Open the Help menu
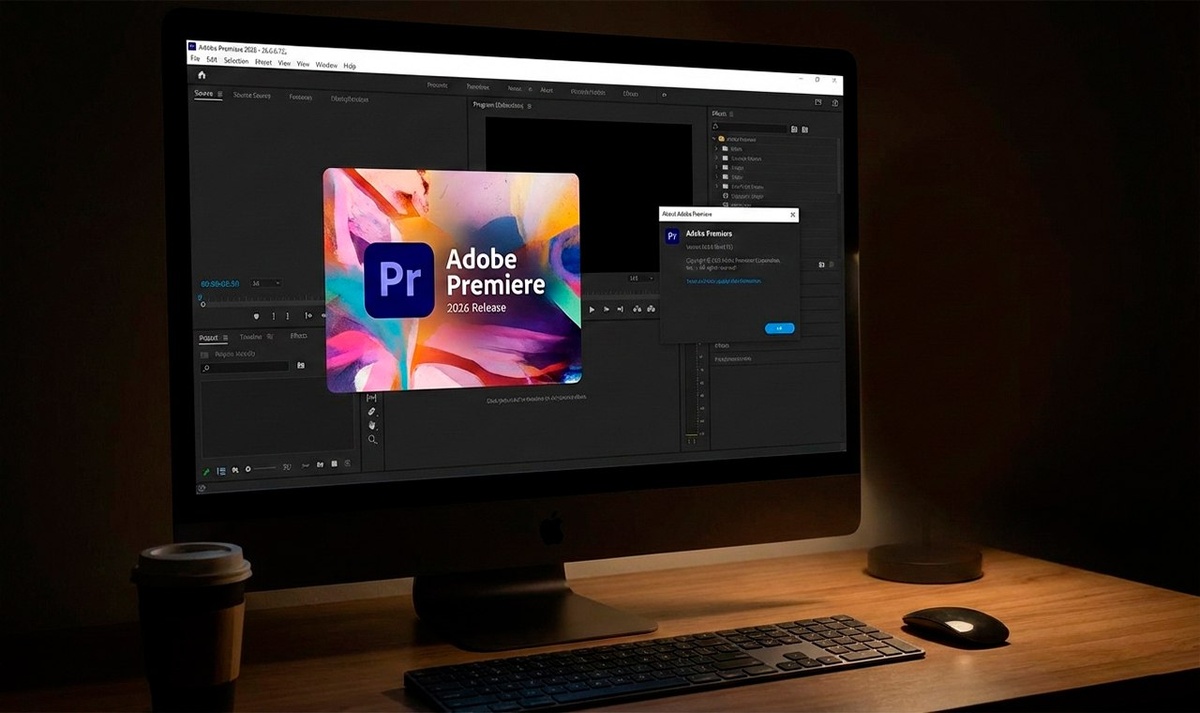 (350, 66)
